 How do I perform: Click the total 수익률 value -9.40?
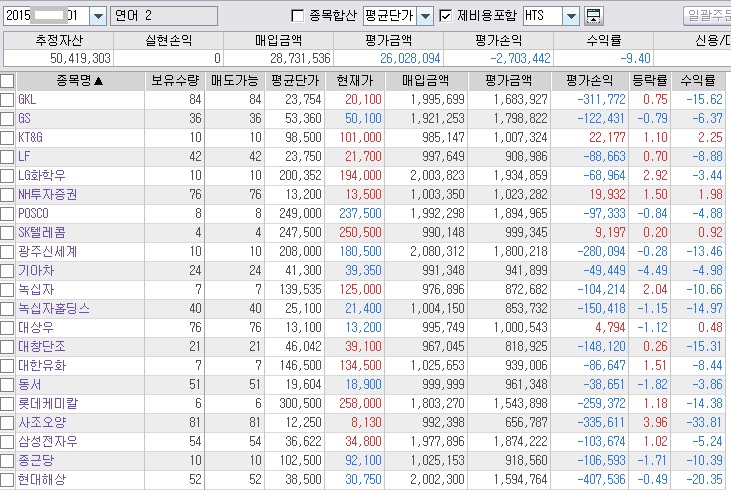pyautogui.click(x=635, y=58)
